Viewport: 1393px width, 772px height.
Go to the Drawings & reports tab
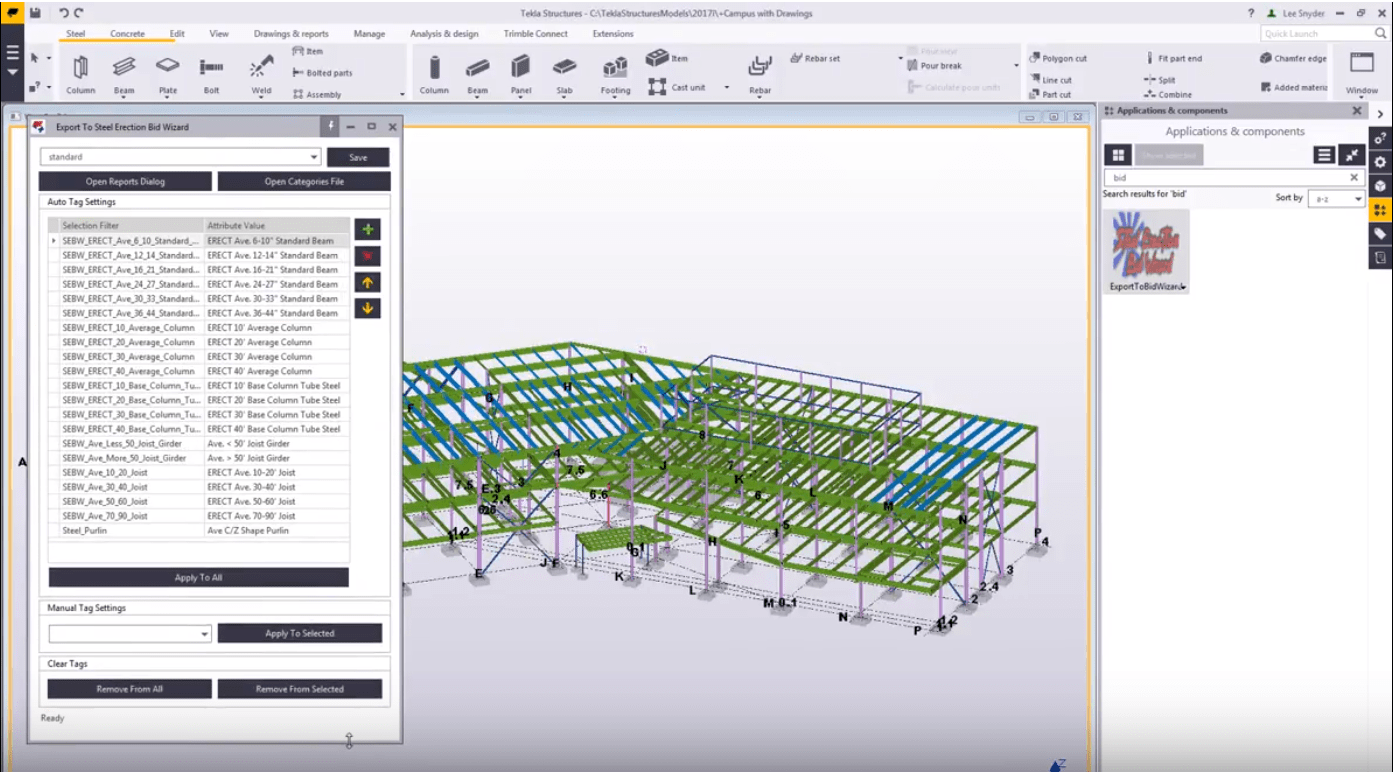tap(291, 34)
